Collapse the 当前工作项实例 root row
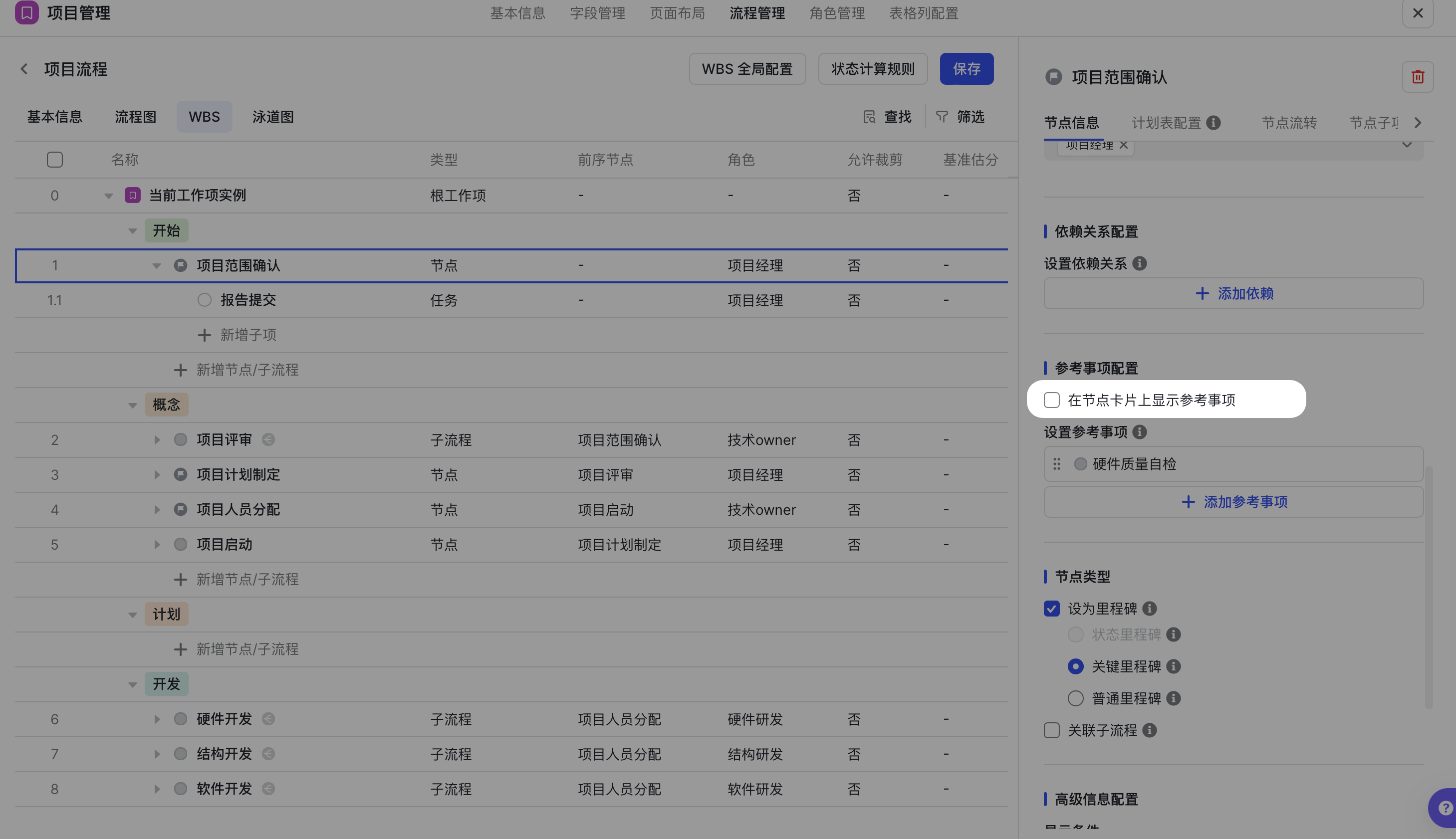 (x=108, y=196)
